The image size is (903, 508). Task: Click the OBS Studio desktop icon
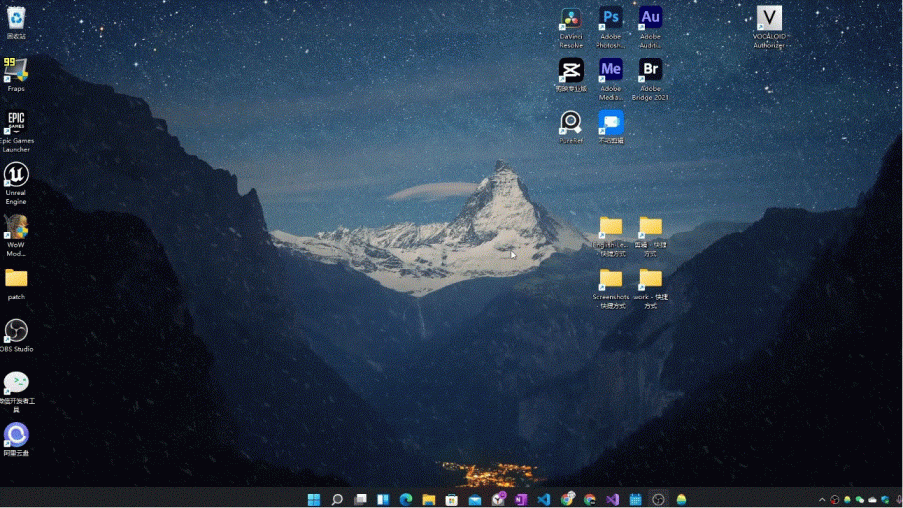point(16,331)
